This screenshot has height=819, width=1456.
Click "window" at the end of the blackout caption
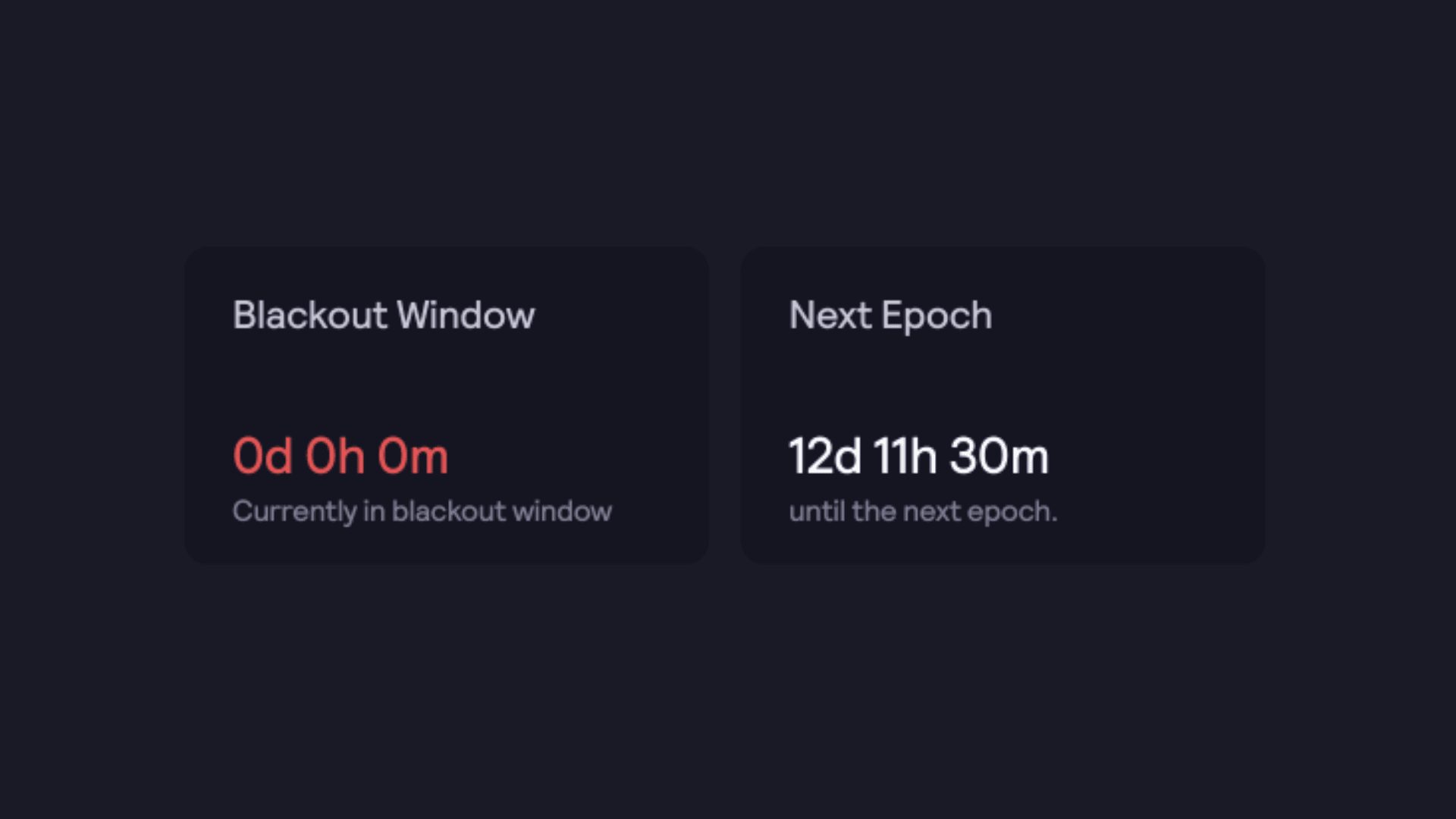click(x=562, y=511)
